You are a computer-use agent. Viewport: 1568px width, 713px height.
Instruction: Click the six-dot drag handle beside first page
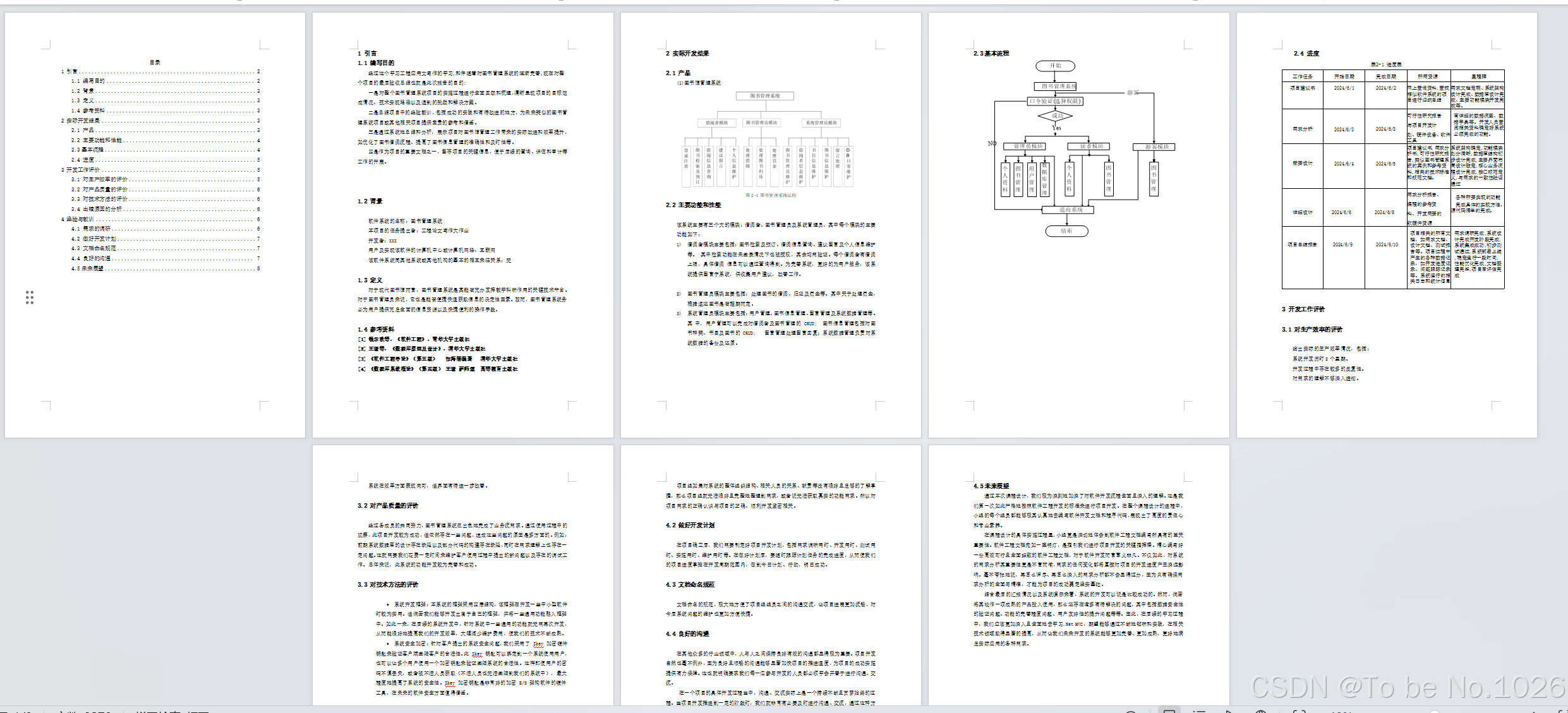coord(29,297)
